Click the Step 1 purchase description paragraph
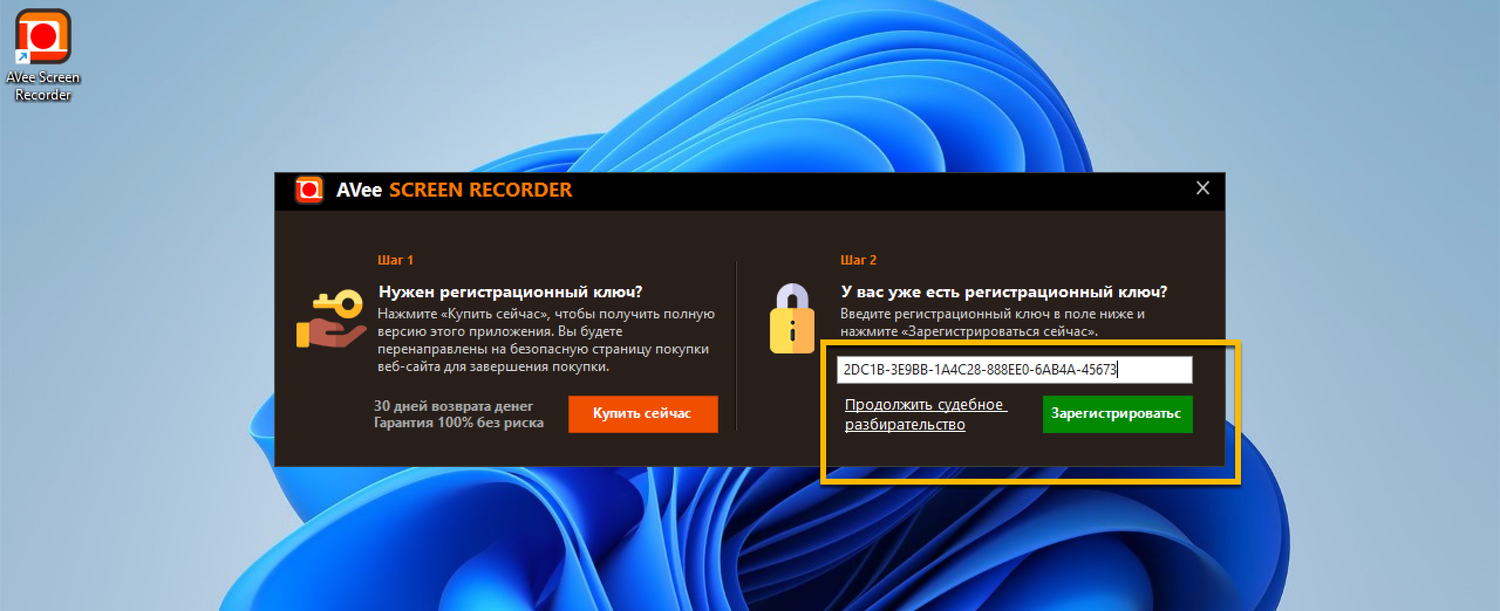Screen dimensions: 1500x611 pyautogui.click(x=546, y=340)
